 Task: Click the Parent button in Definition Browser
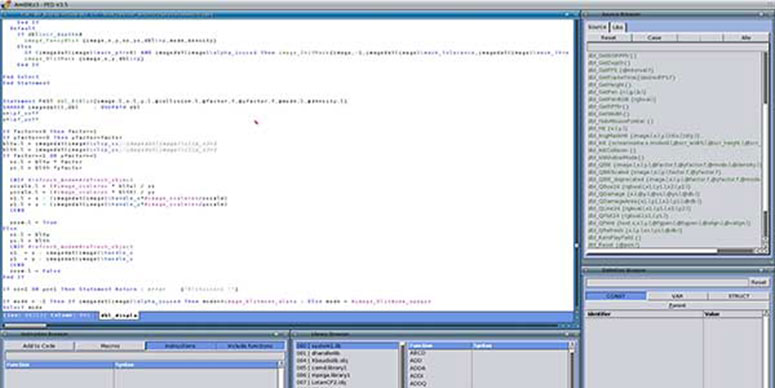(x=677, y=305)
